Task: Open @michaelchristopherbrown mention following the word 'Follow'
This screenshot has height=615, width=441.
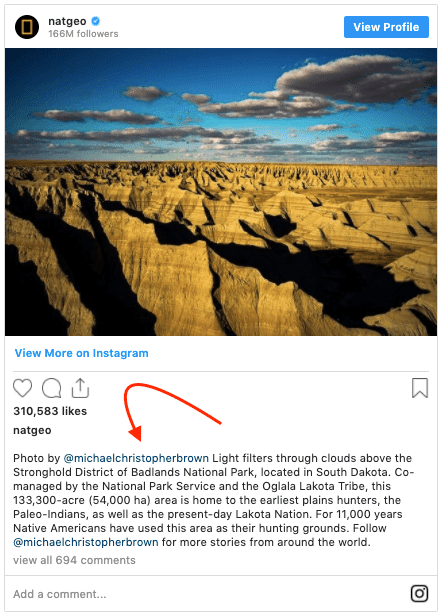Action: pos(86,542)
